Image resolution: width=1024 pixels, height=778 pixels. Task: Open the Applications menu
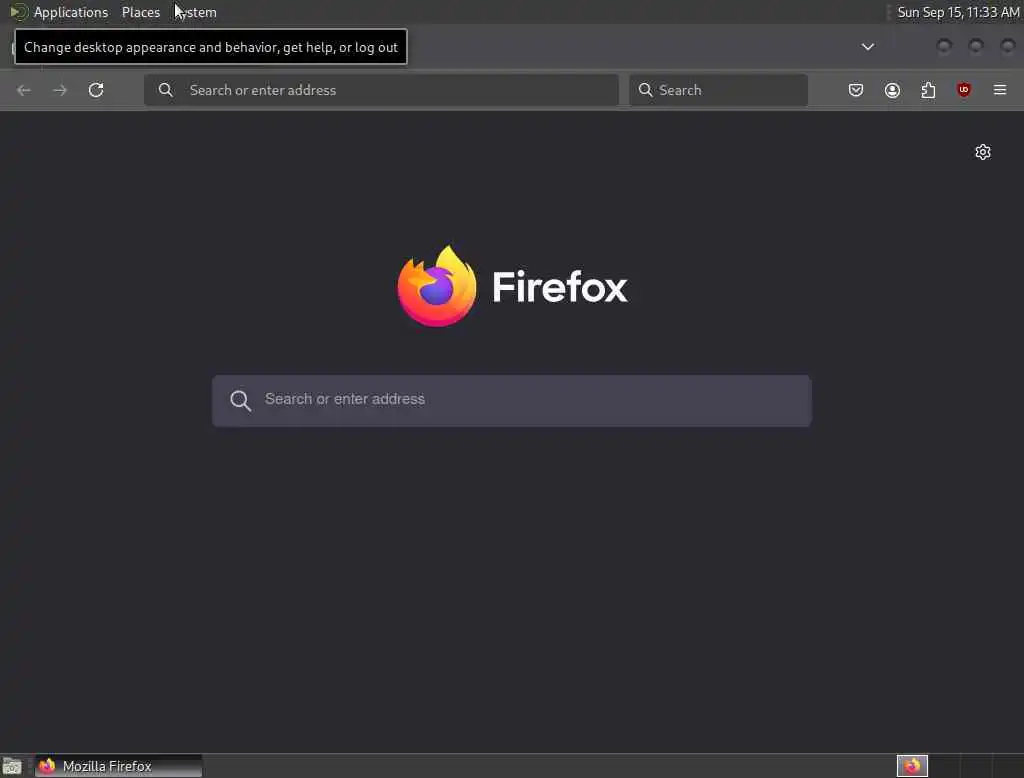pos(71,12)
